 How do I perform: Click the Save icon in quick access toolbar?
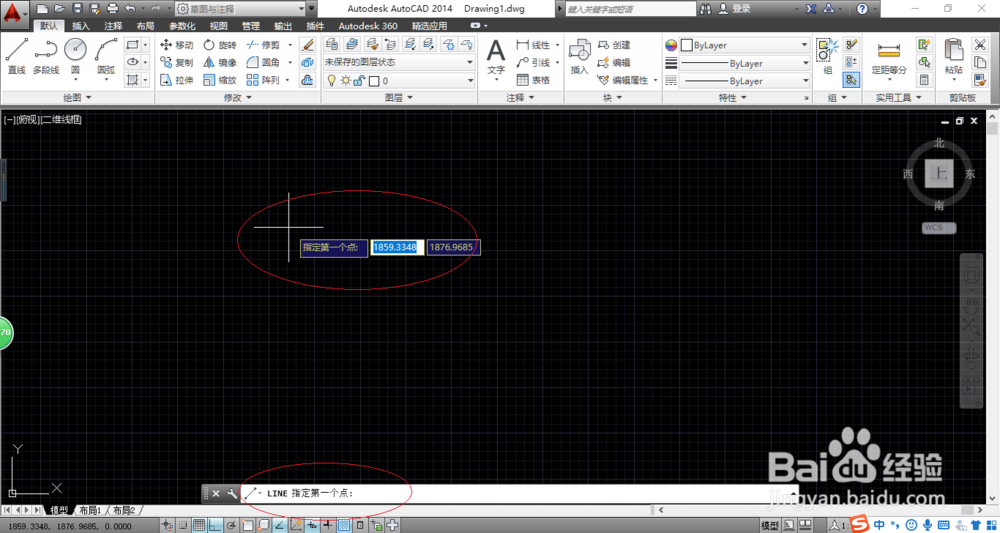[x=77, y=9]
